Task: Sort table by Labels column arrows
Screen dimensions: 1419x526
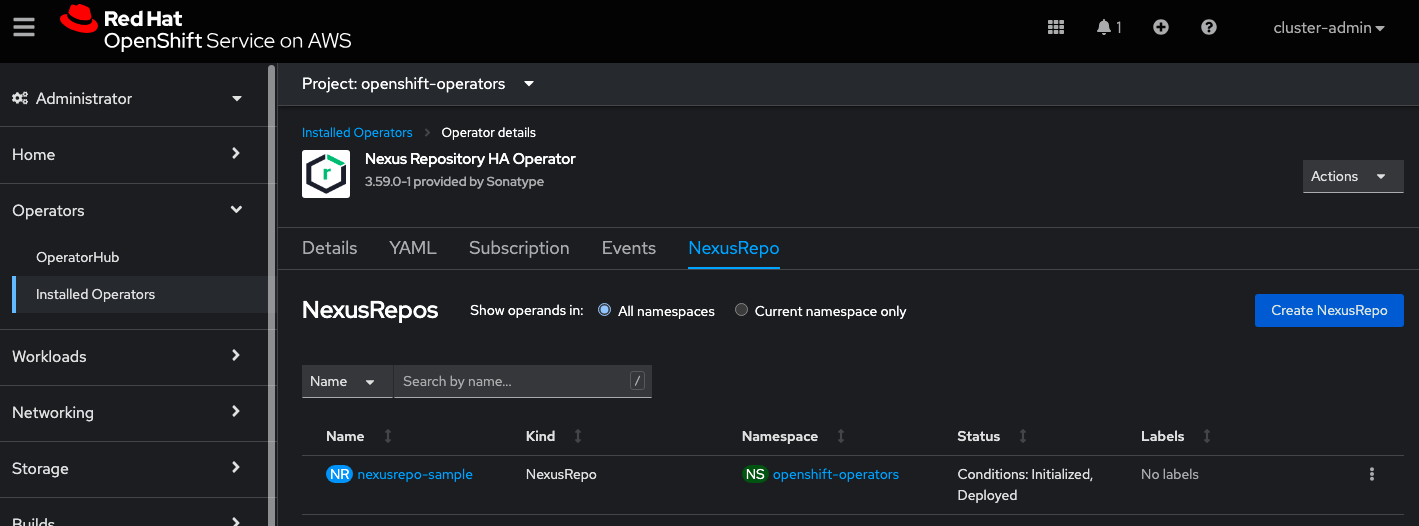Action: point(1207,437)
